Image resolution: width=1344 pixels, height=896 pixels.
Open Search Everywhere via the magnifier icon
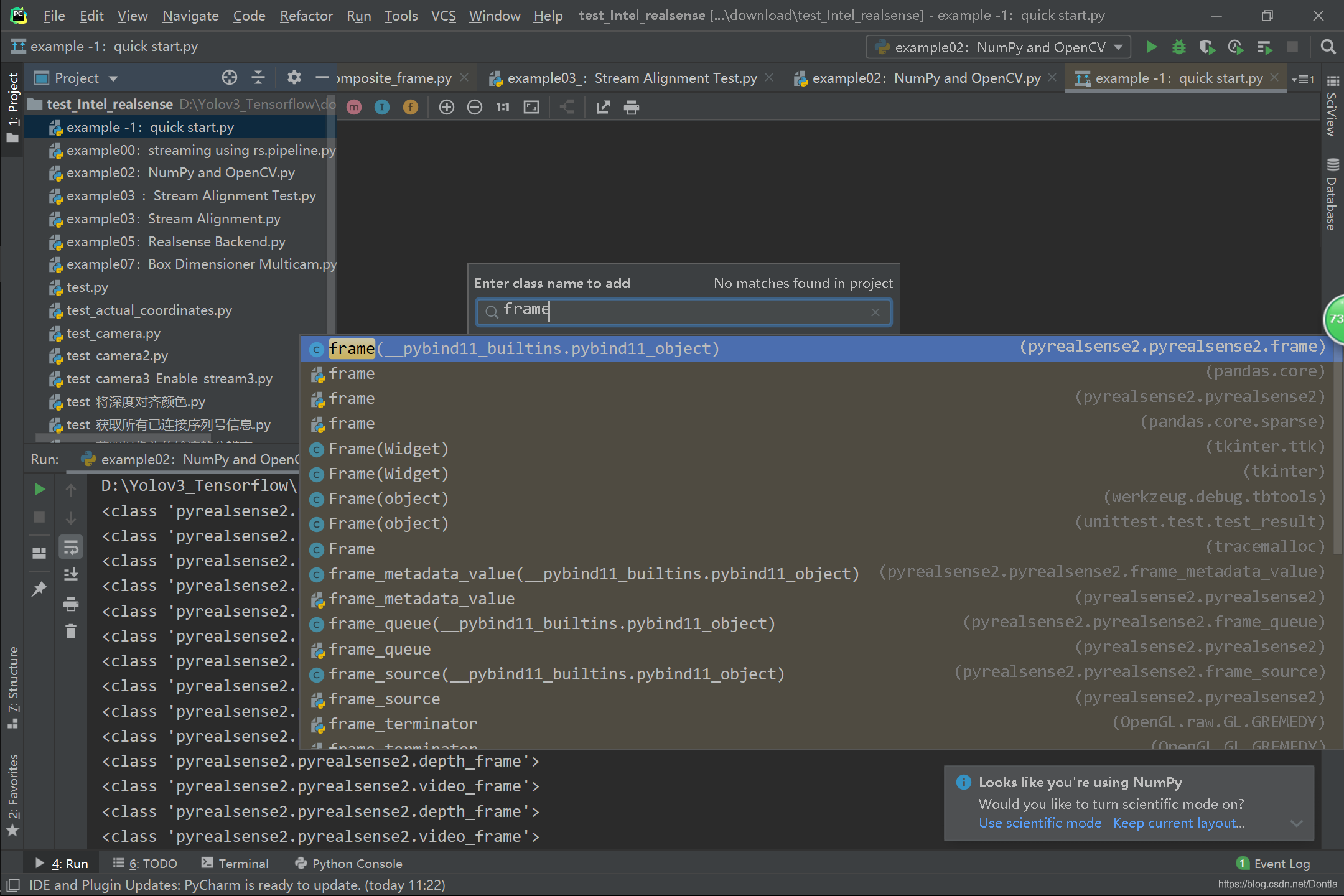1327,47
